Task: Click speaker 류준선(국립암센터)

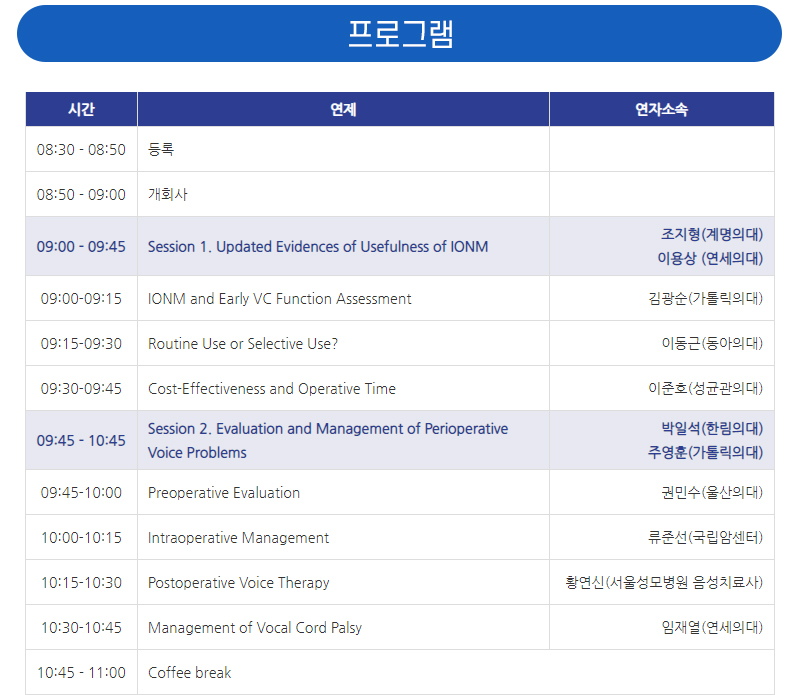Action: 706,537
